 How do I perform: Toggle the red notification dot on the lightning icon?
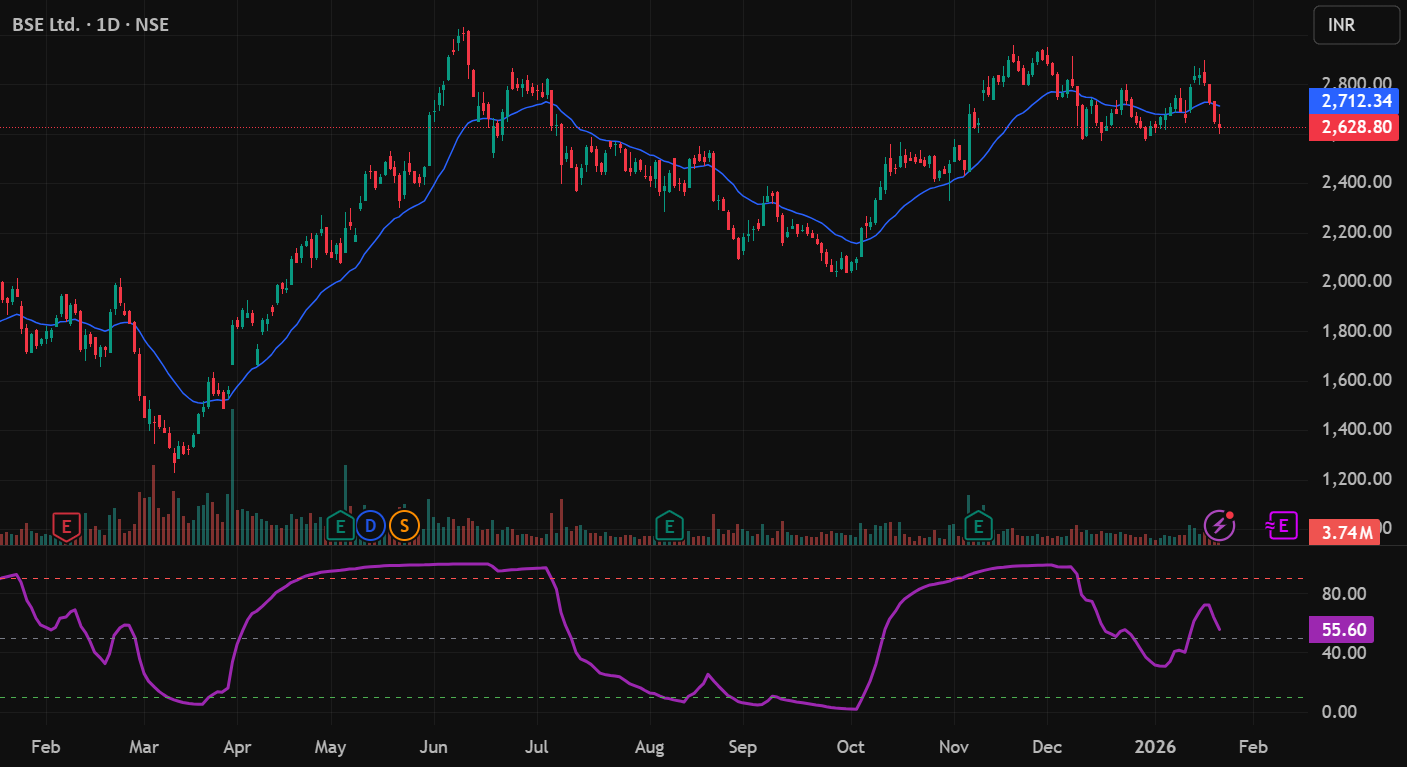click(x=1231, y=516)
